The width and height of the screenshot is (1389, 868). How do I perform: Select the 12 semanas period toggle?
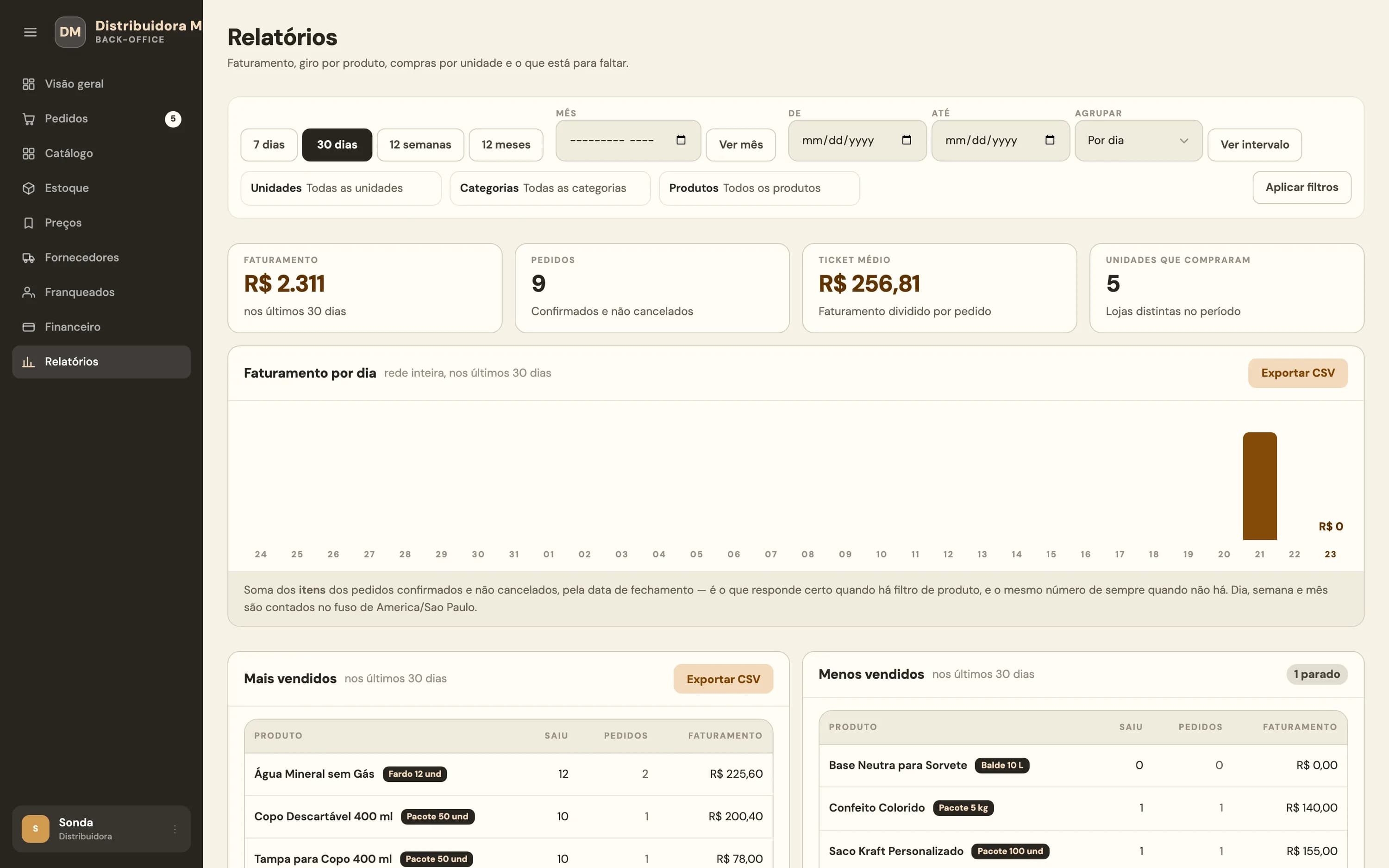[x=420, y=144]
